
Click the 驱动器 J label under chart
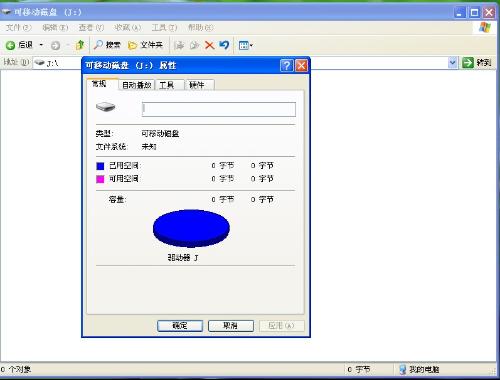pyautogui.click(x=183, y=257)
